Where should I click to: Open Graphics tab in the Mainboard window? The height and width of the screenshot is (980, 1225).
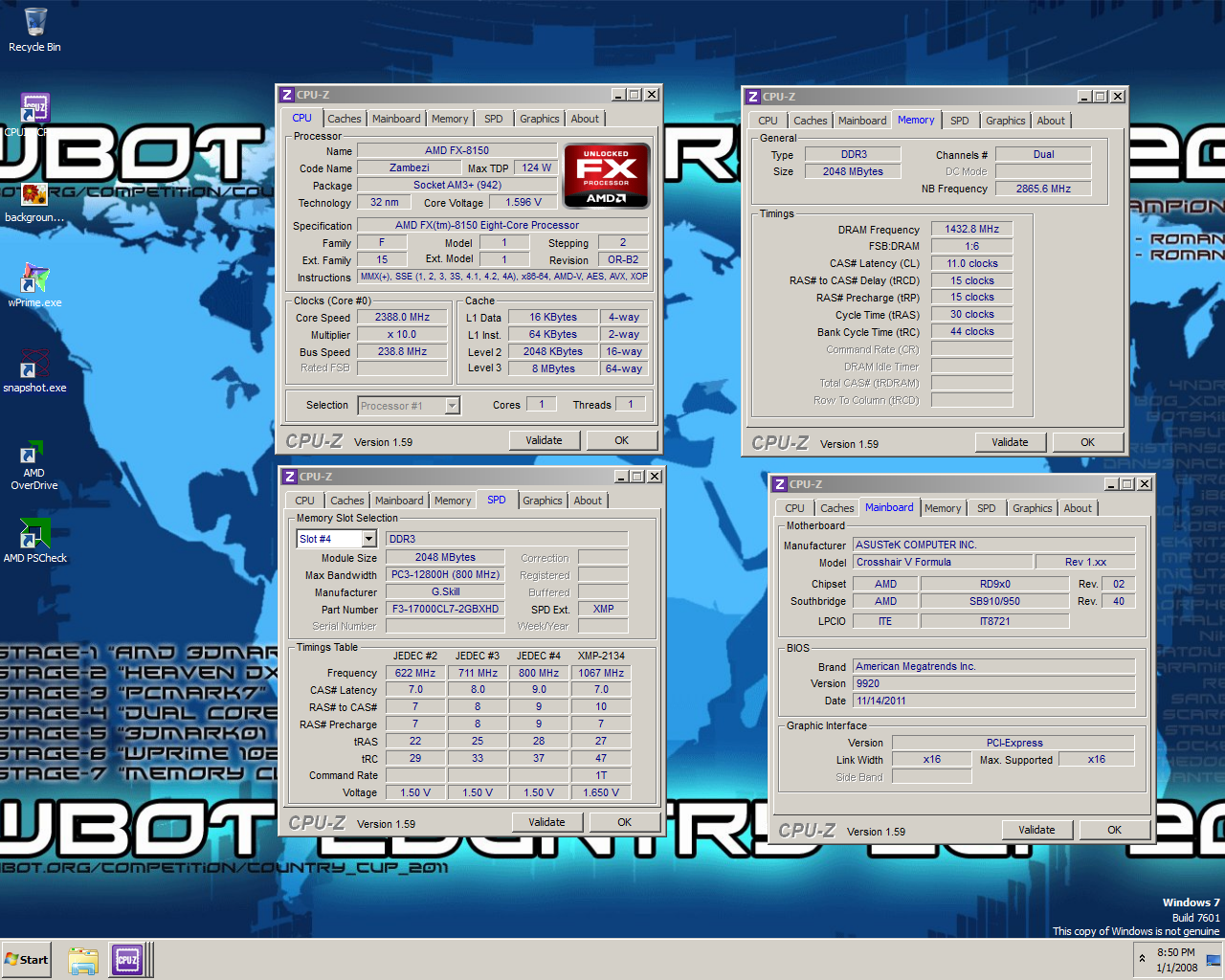pos(1033,508)
